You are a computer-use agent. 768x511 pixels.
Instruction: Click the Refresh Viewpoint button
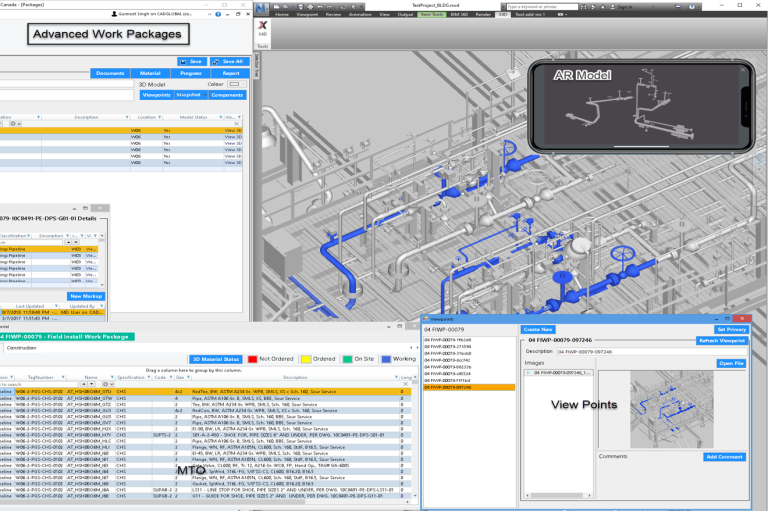click(722, 341)
